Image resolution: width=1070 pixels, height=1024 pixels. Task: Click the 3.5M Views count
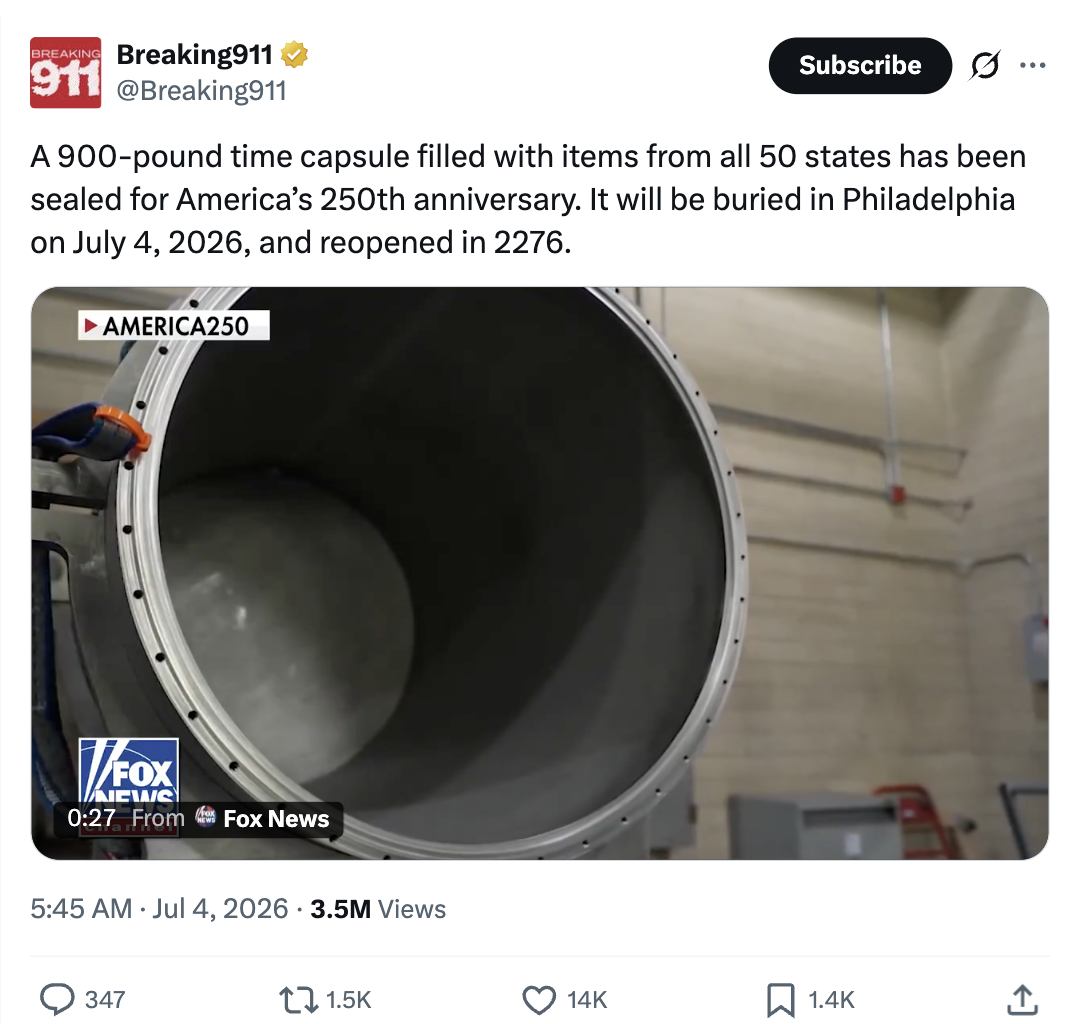click(378, 909)
